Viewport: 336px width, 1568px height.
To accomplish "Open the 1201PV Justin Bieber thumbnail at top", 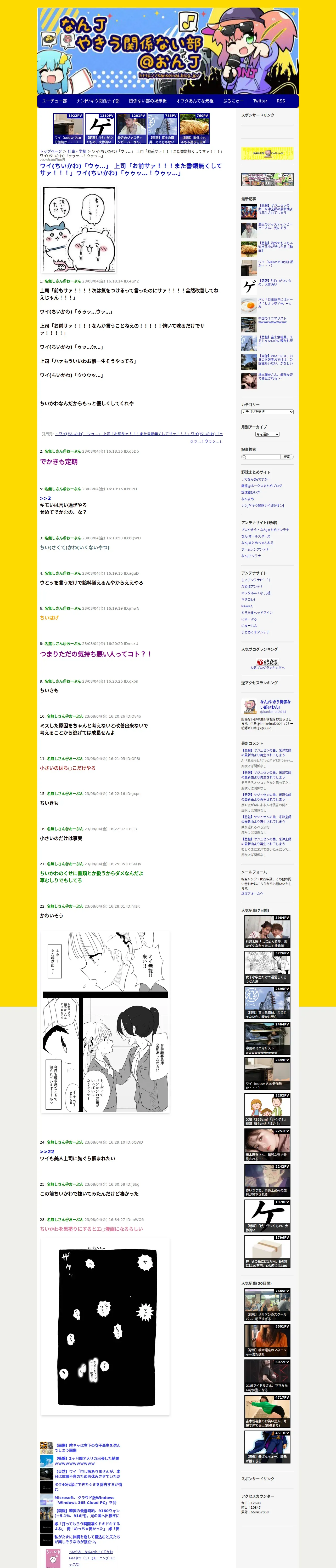I will (x=131, y=128).
